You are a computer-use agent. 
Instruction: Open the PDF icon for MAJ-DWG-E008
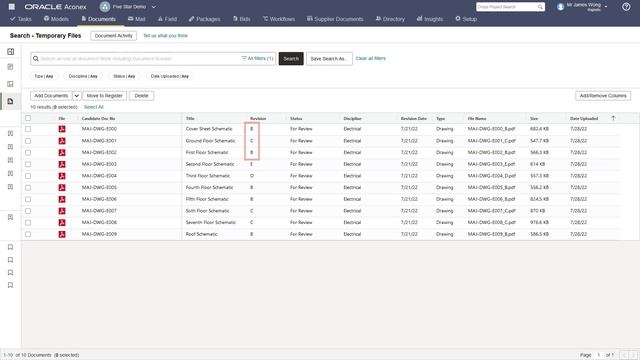click(x=62, y=222)
